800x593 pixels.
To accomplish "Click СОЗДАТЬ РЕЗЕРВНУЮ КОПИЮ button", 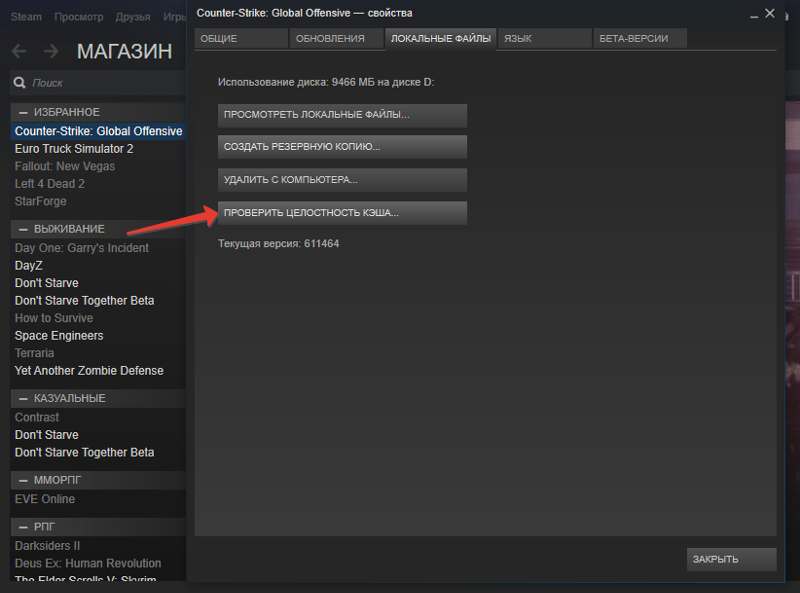I will [x=342, y=147].
